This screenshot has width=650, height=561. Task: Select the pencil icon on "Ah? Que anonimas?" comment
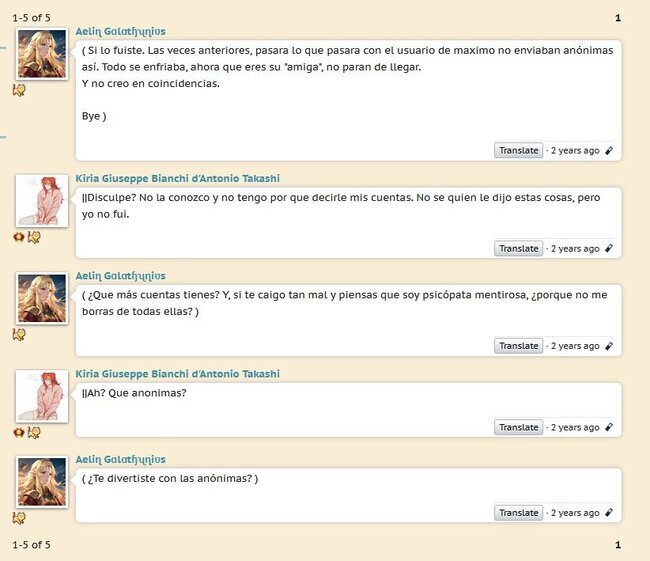pos(609,427)
